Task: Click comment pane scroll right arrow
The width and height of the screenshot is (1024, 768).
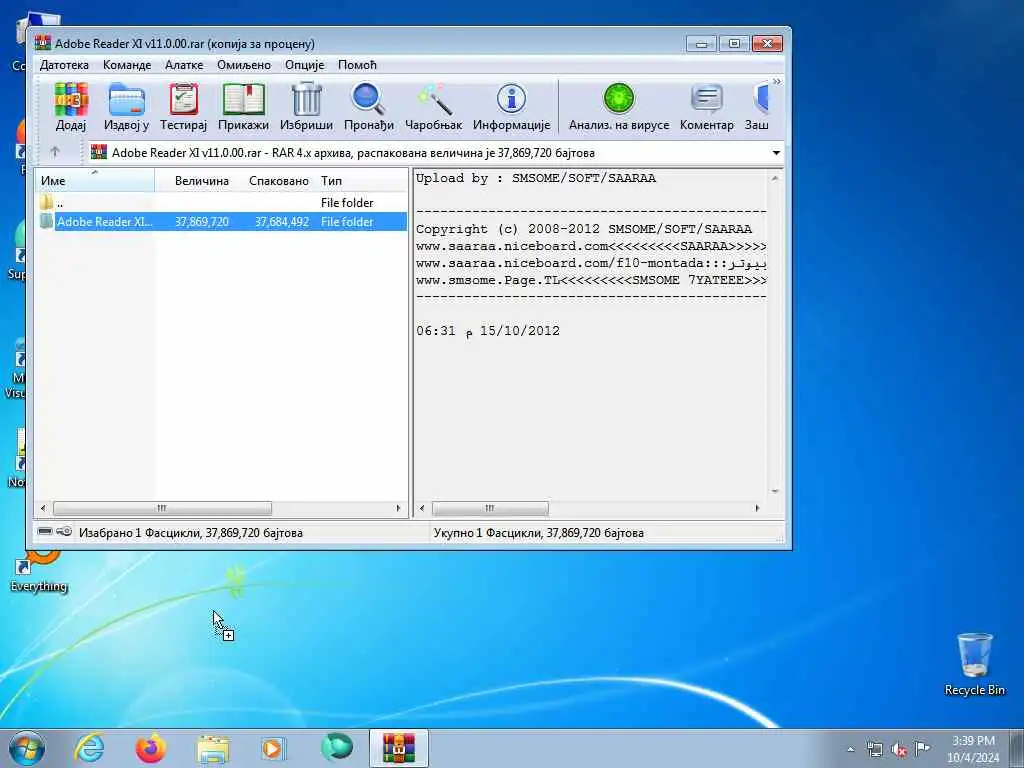Action: (758, 508)
